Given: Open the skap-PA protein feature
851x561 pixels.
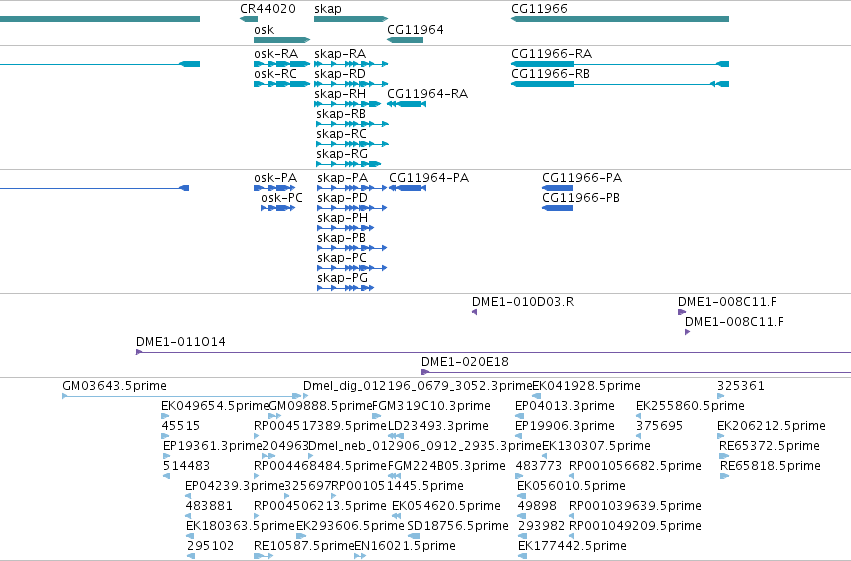Looking at the screenshot, I should tap(352, 188).
